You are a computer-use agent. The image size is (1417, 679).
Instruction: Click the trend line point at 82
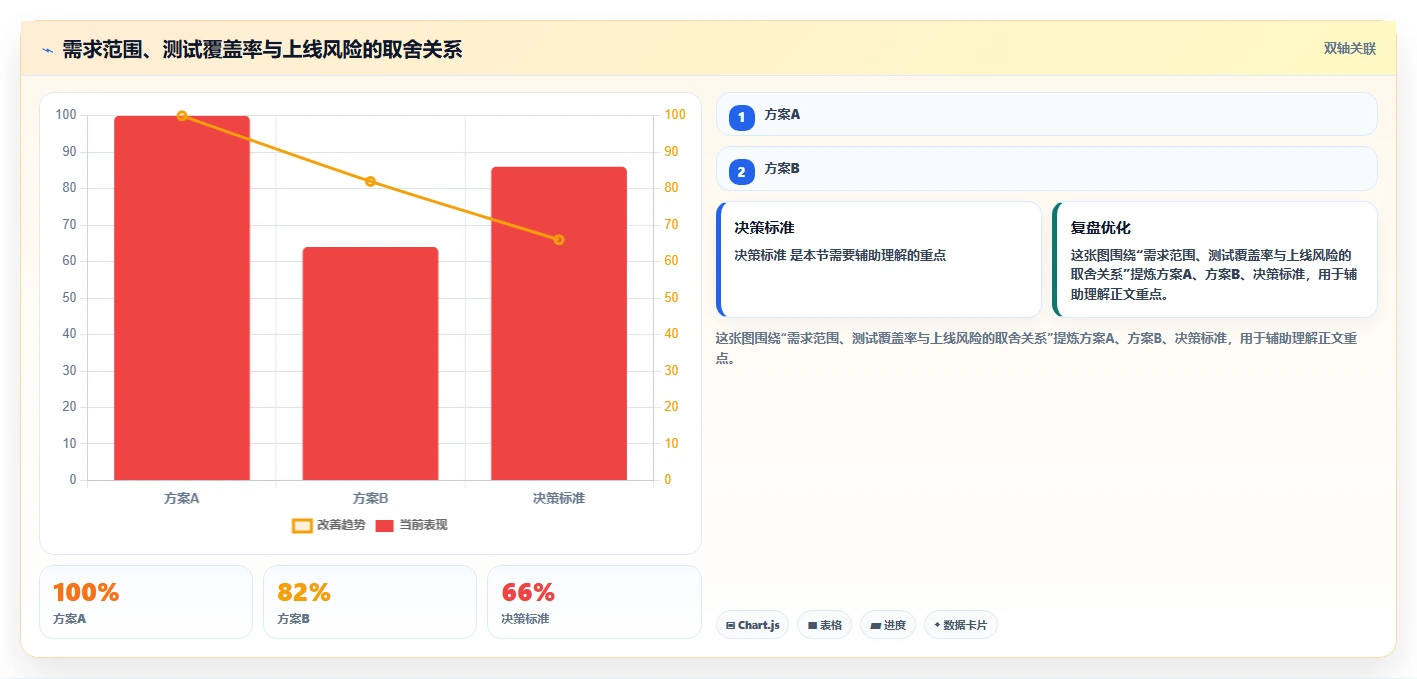(370, 181)
